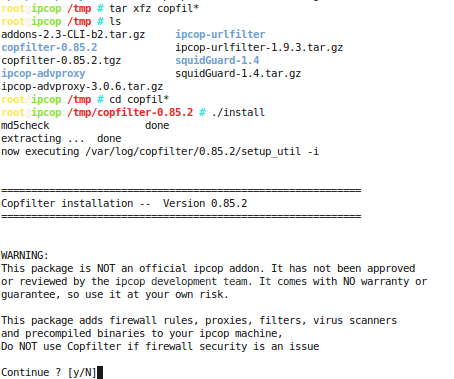Click the 'Do NOT use Copfilter' warning line

[160, 346]
